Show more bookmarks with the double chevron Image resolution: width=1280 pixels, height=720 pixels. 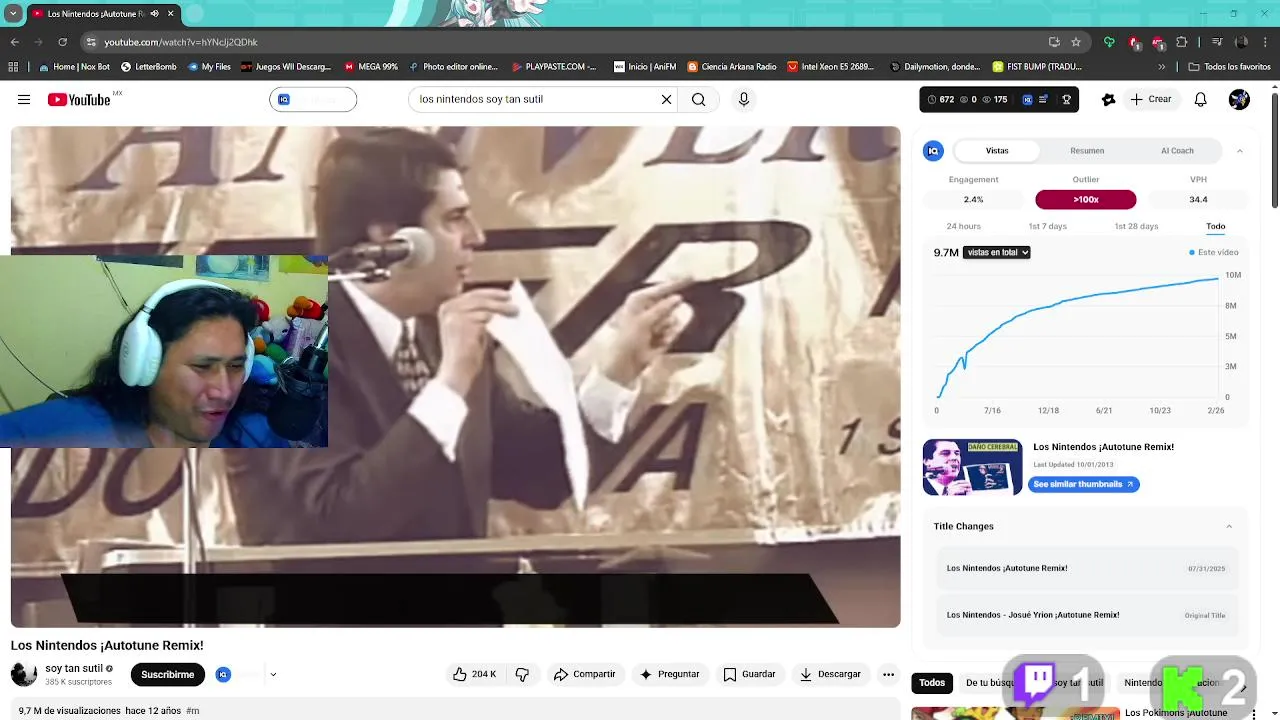tap(1161, 67)
